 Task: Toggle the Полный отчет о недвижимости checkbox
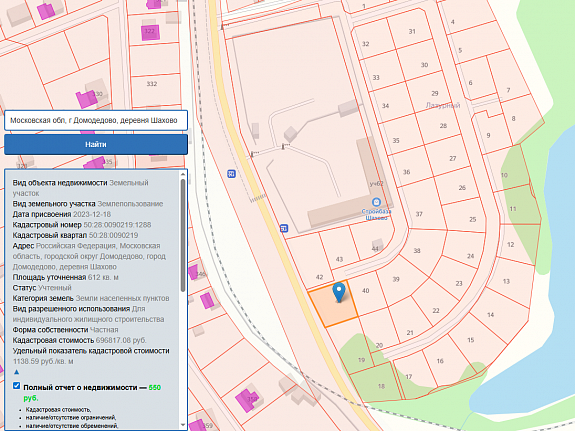point(17,386)
